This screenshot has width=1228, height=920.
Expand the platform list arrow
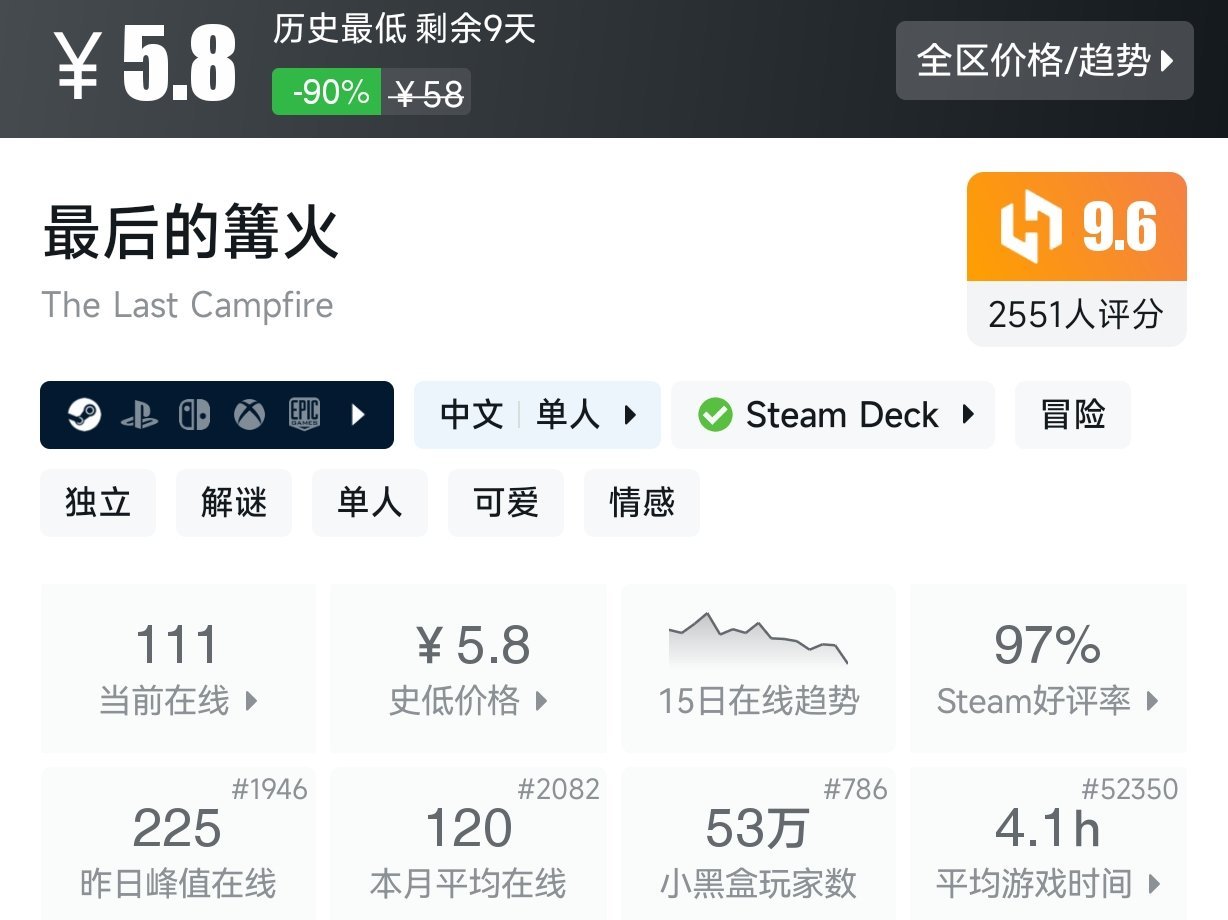tap(359, 415)
